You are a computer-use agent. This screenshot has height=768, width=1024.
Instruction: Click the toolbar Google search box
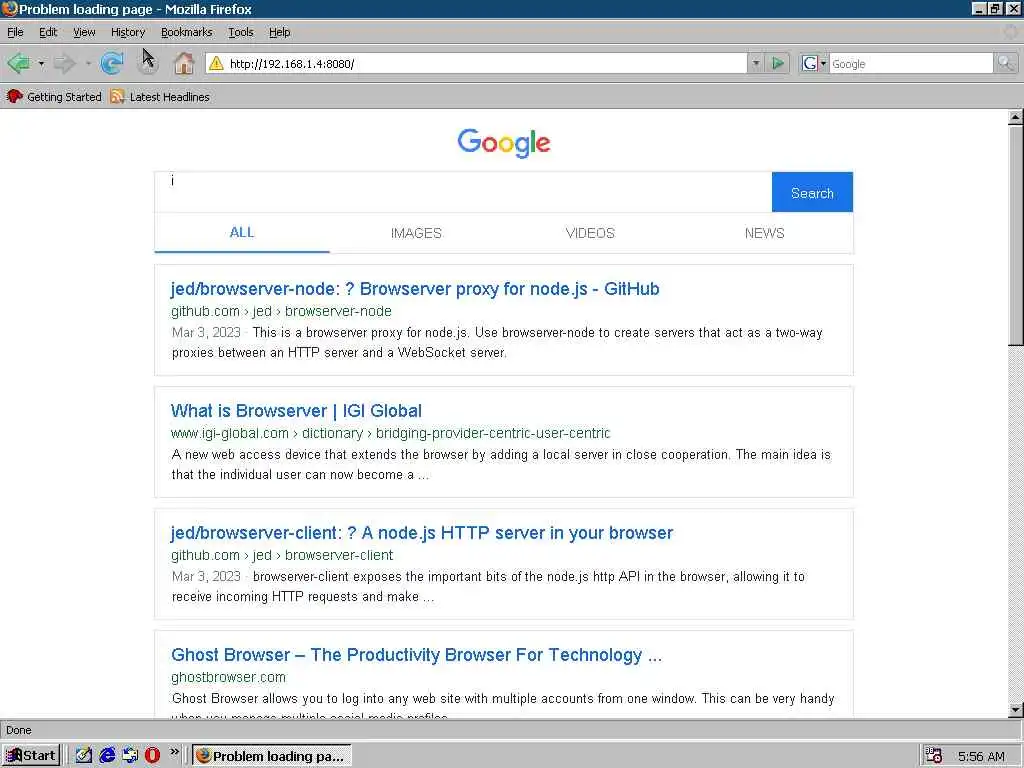[911, 63]
